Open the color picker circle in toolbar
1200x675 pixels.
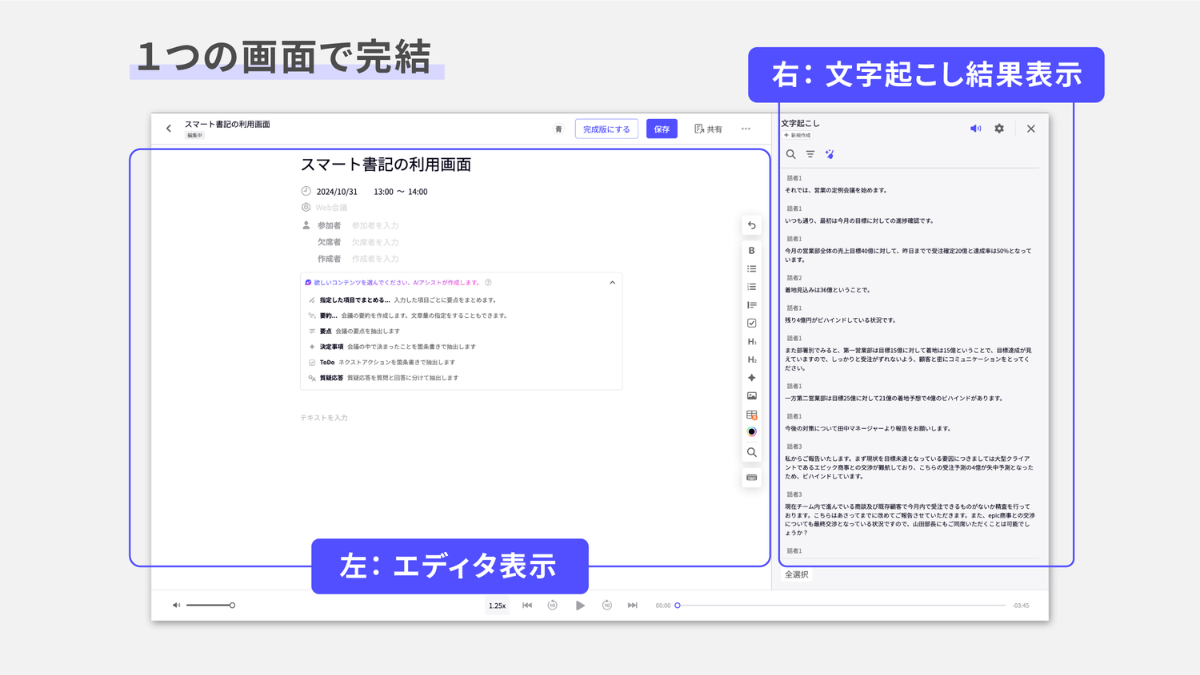(x=752, y=432)
